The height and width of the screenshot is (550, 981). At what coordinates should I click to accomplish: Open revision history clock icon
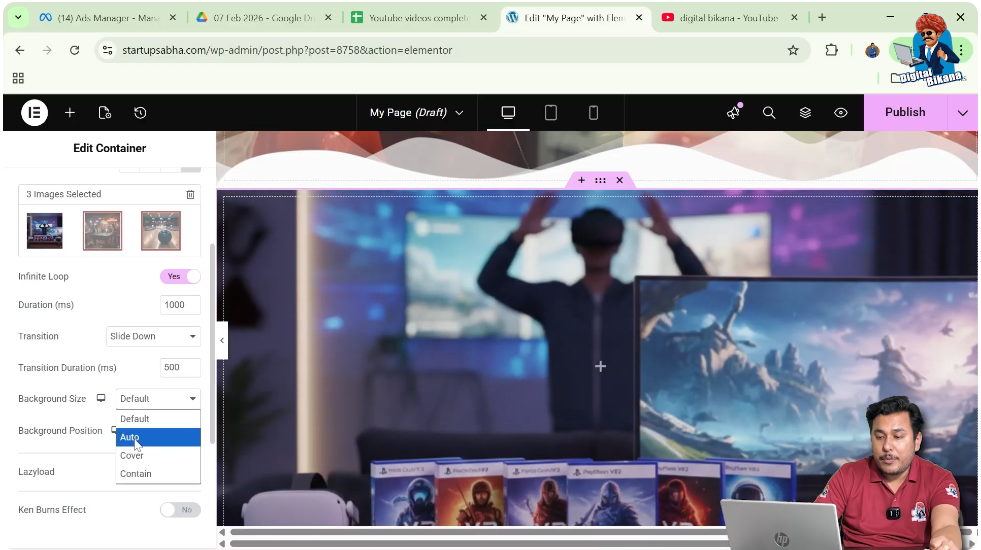140,113
